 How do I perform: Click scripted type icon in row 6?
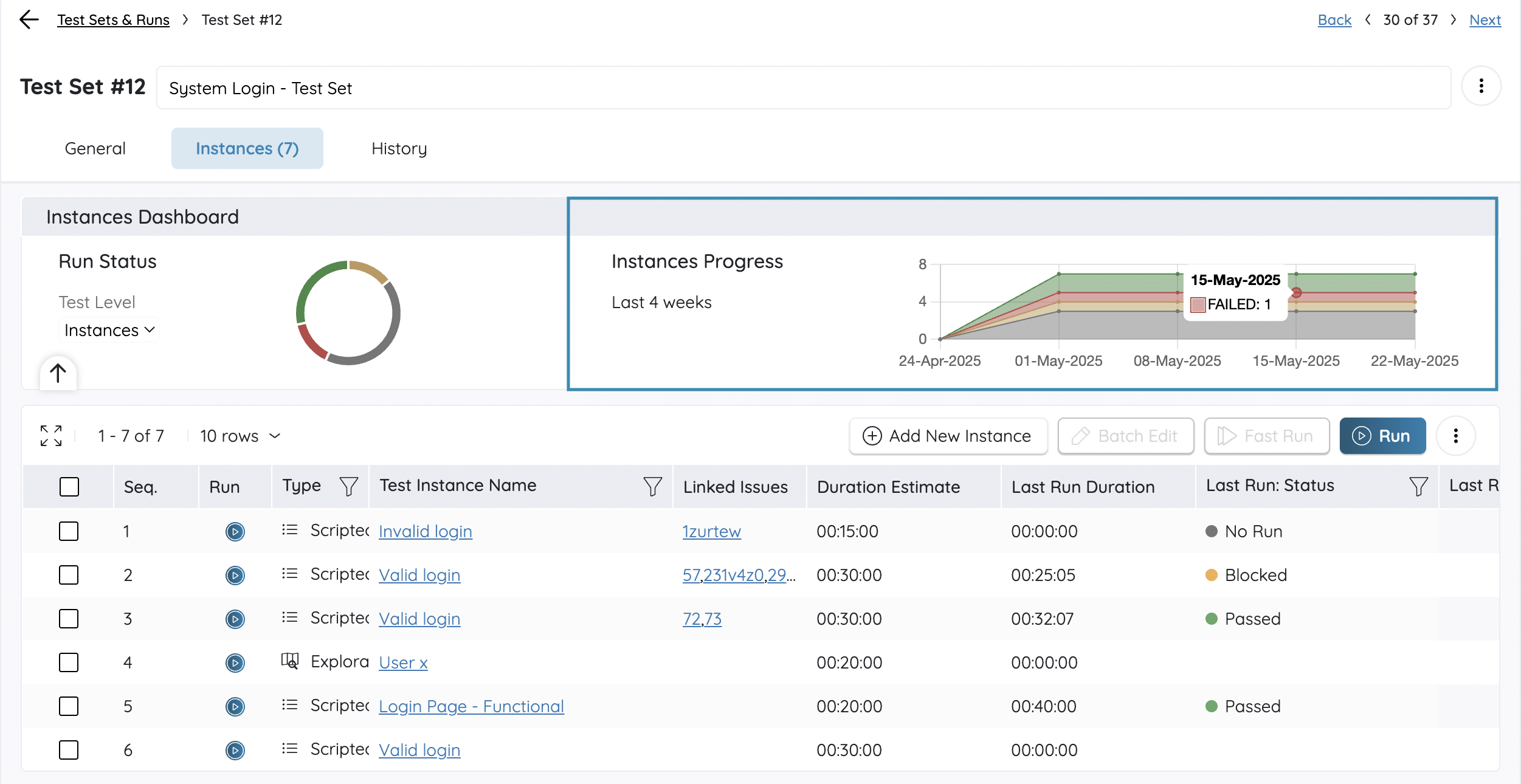tap(290, 749)
